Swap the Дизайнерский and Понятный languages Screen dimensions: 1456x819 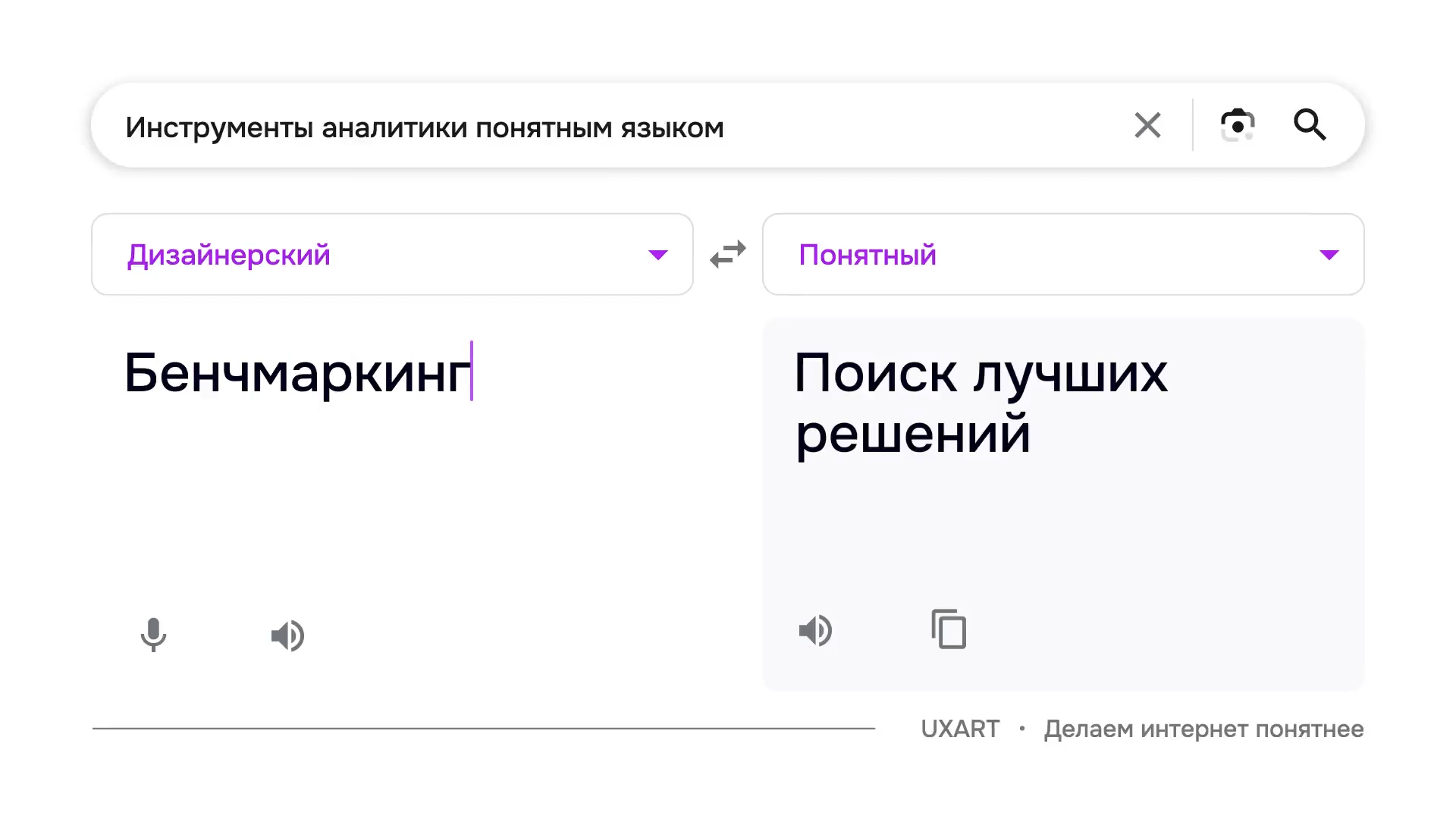tap(728, 255)
